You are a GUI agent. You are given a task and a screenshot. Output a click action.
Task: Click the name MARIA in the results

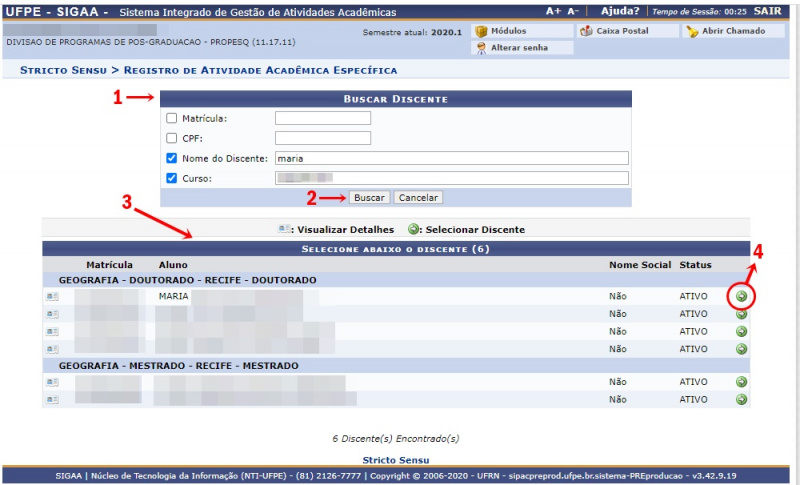coord(173,296)
